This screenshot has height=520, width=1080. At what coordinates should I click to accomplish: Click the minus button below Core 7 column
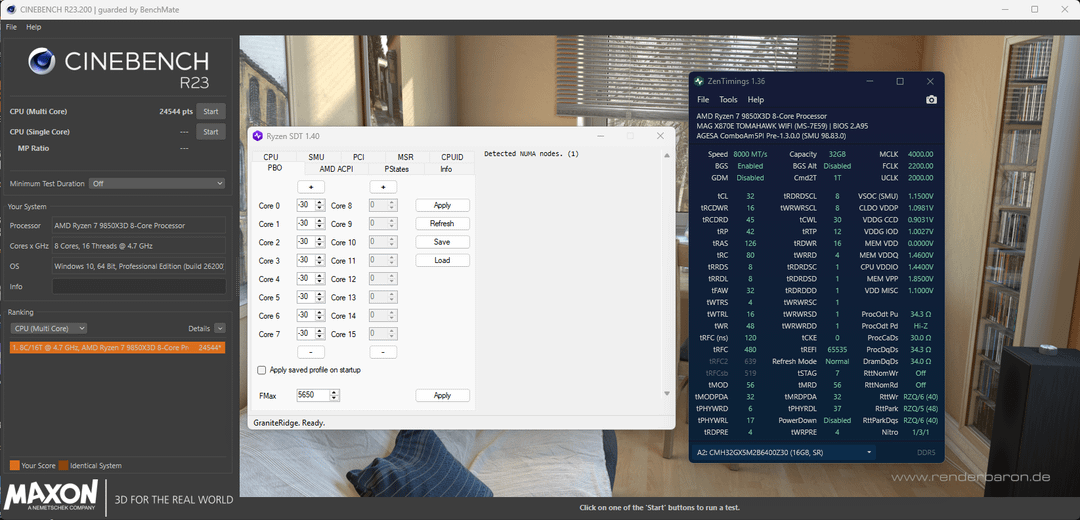click(310, 352)
